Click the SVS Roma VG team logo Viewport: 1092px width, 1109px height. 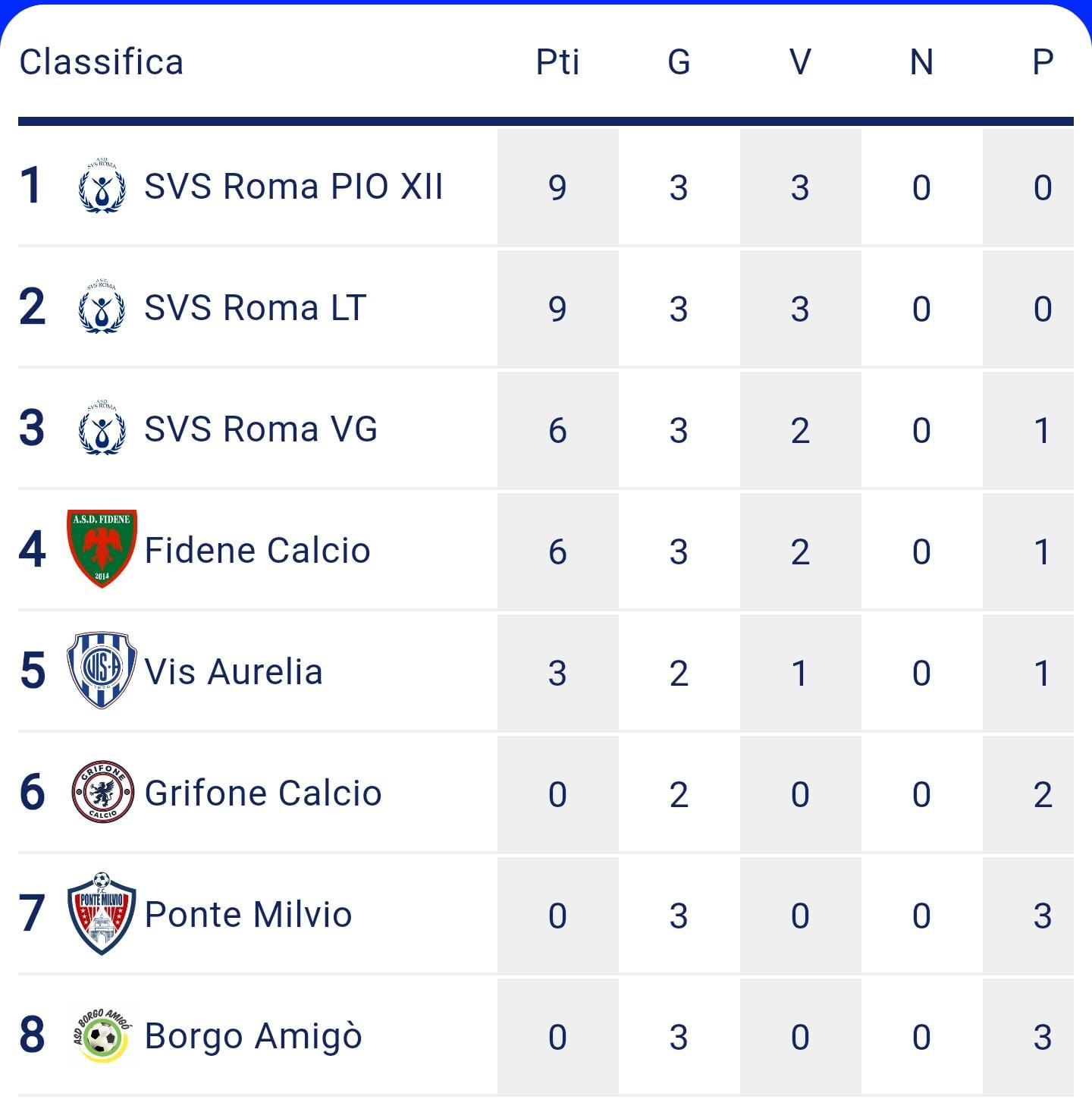(102, 429)
